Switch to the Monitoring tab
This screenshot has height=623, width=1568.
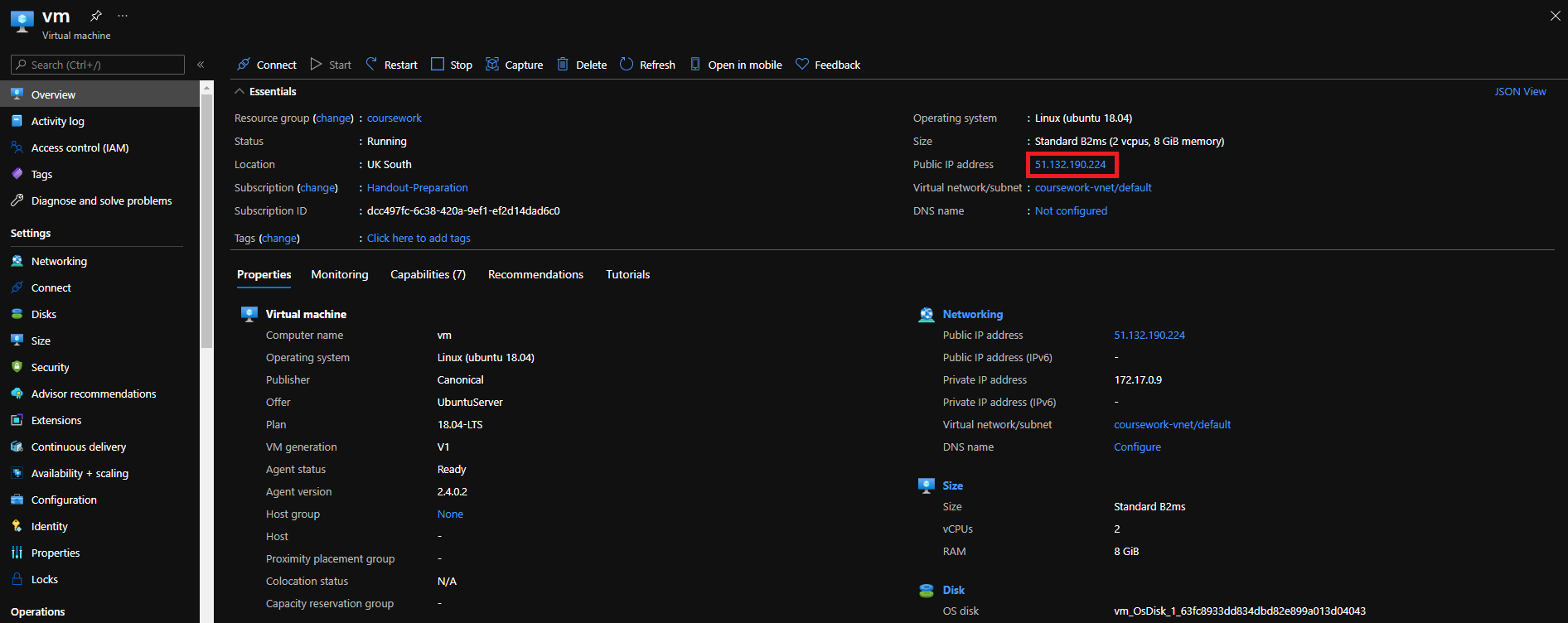click(340, 275)
